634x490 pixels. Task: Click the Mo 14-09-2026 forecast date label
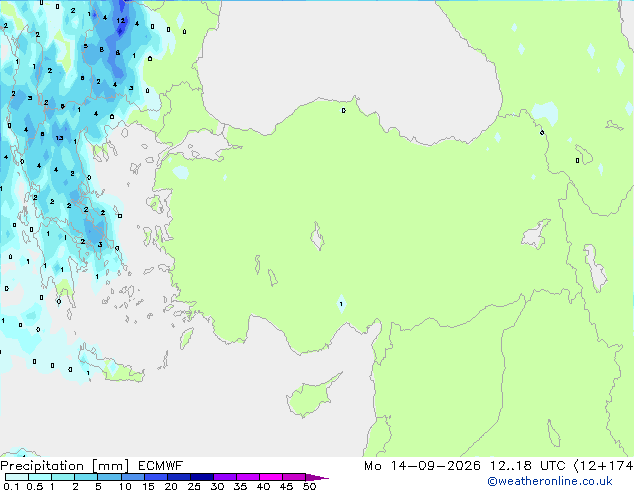(x=422, y=466)
